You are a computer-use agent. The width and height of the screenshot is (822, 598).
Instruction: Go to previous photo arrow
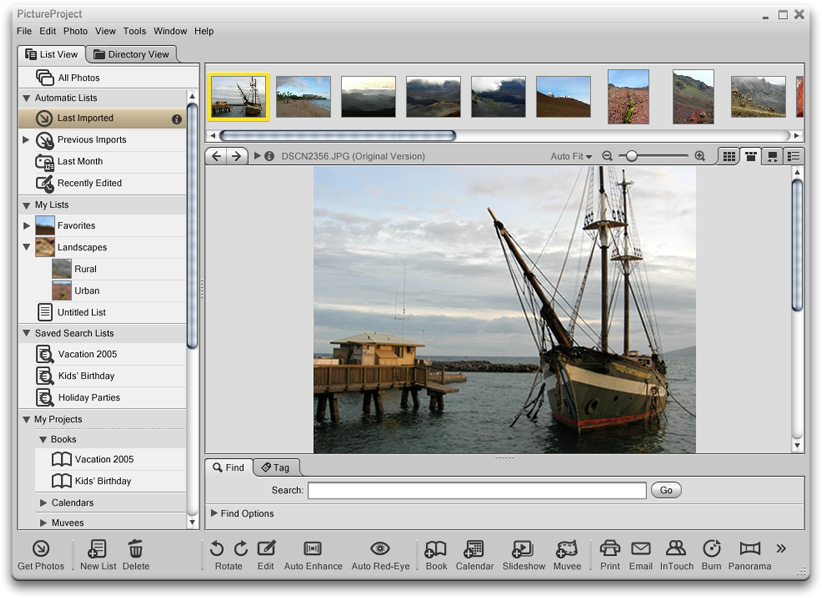tap(217, 156)
